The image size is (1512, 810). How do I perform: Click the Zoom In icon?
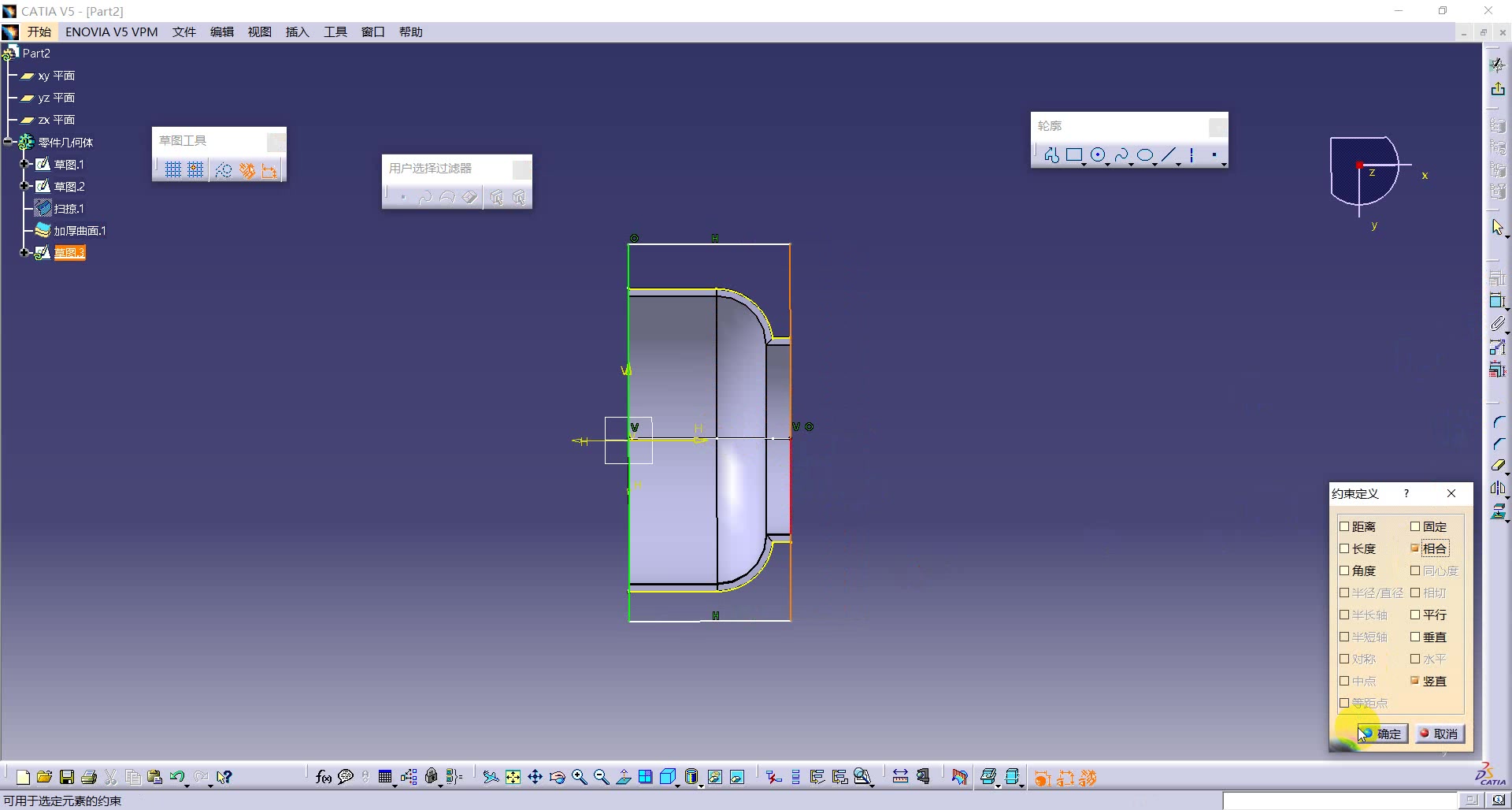click(x=579, y=777)
